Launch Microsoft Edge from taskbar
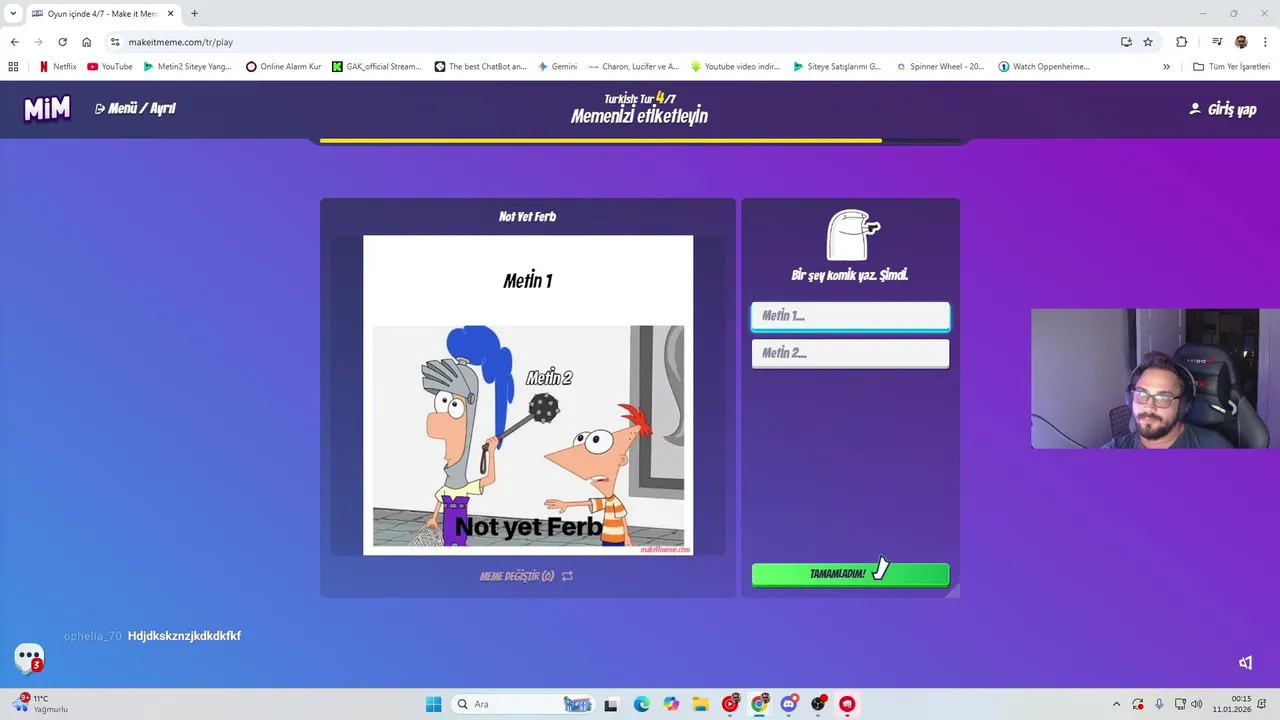The height and width of the screenshot is (720, 1280). tap(641, 704)
